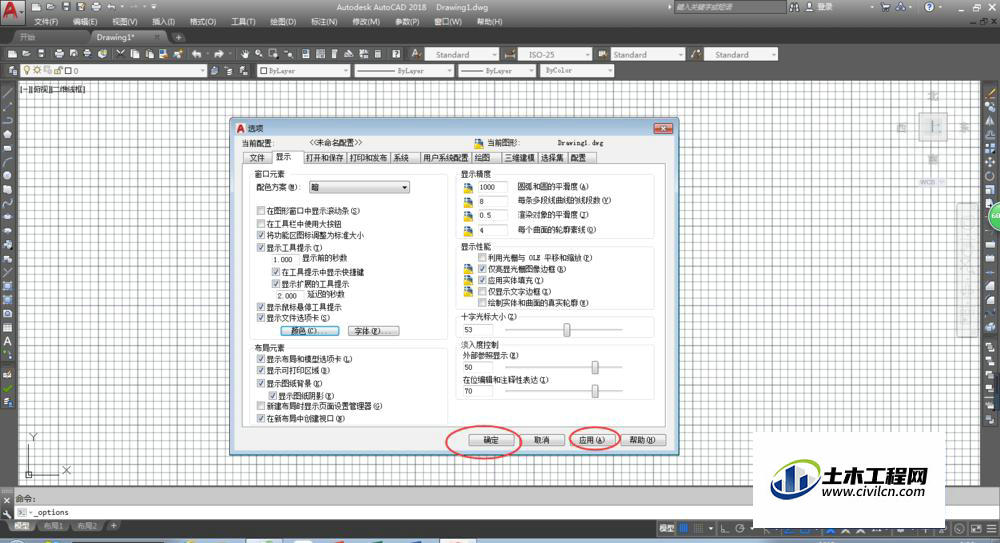
Task: Toggle 应用实体填充 (Y) checkbox
Action: [483, 280]
